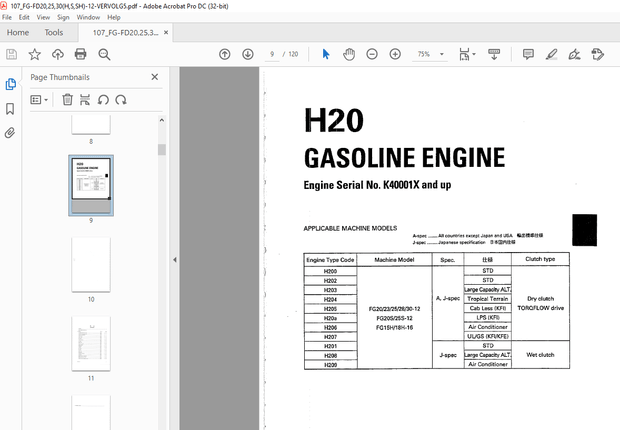Open the File menu

tap(7, 17)
